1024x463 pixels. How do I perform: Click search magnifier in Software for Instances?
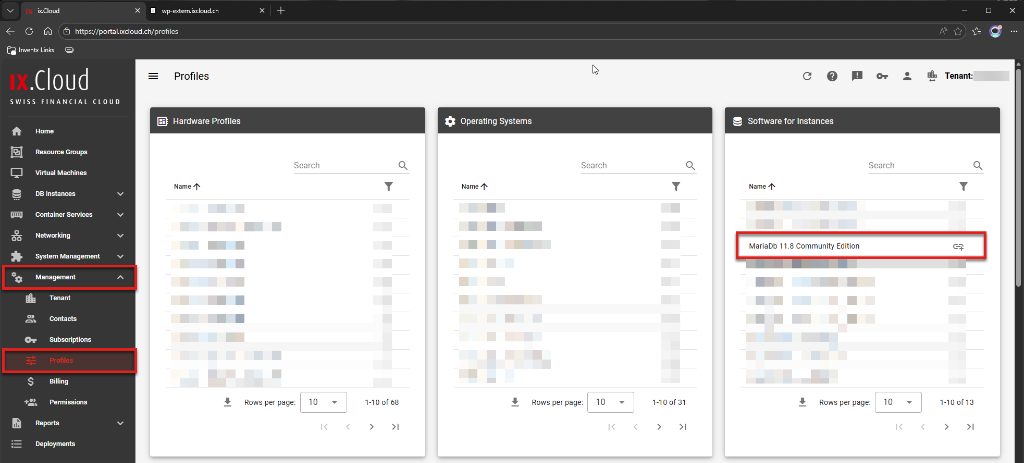pyautogui.click(x=978, y=166)
